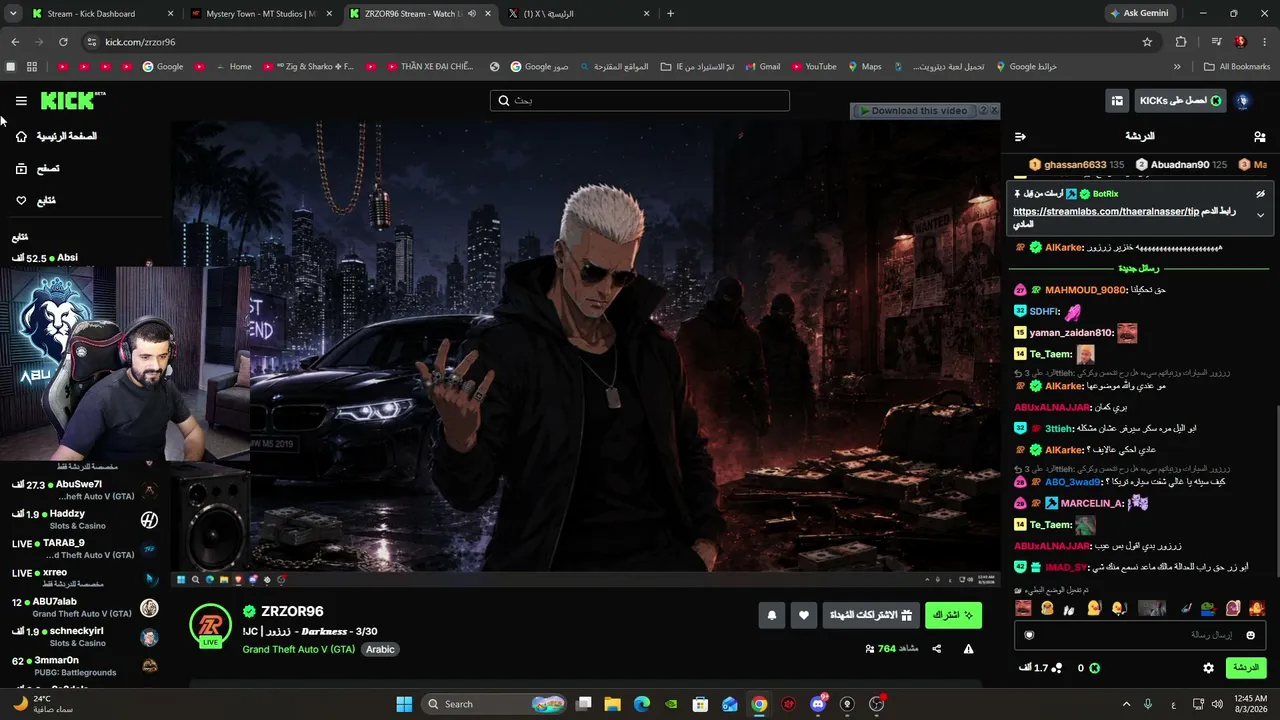The image size is (1280, 720).
Task: Open the Following (متابع) sidebar item
Action: (x=36, y=201)
